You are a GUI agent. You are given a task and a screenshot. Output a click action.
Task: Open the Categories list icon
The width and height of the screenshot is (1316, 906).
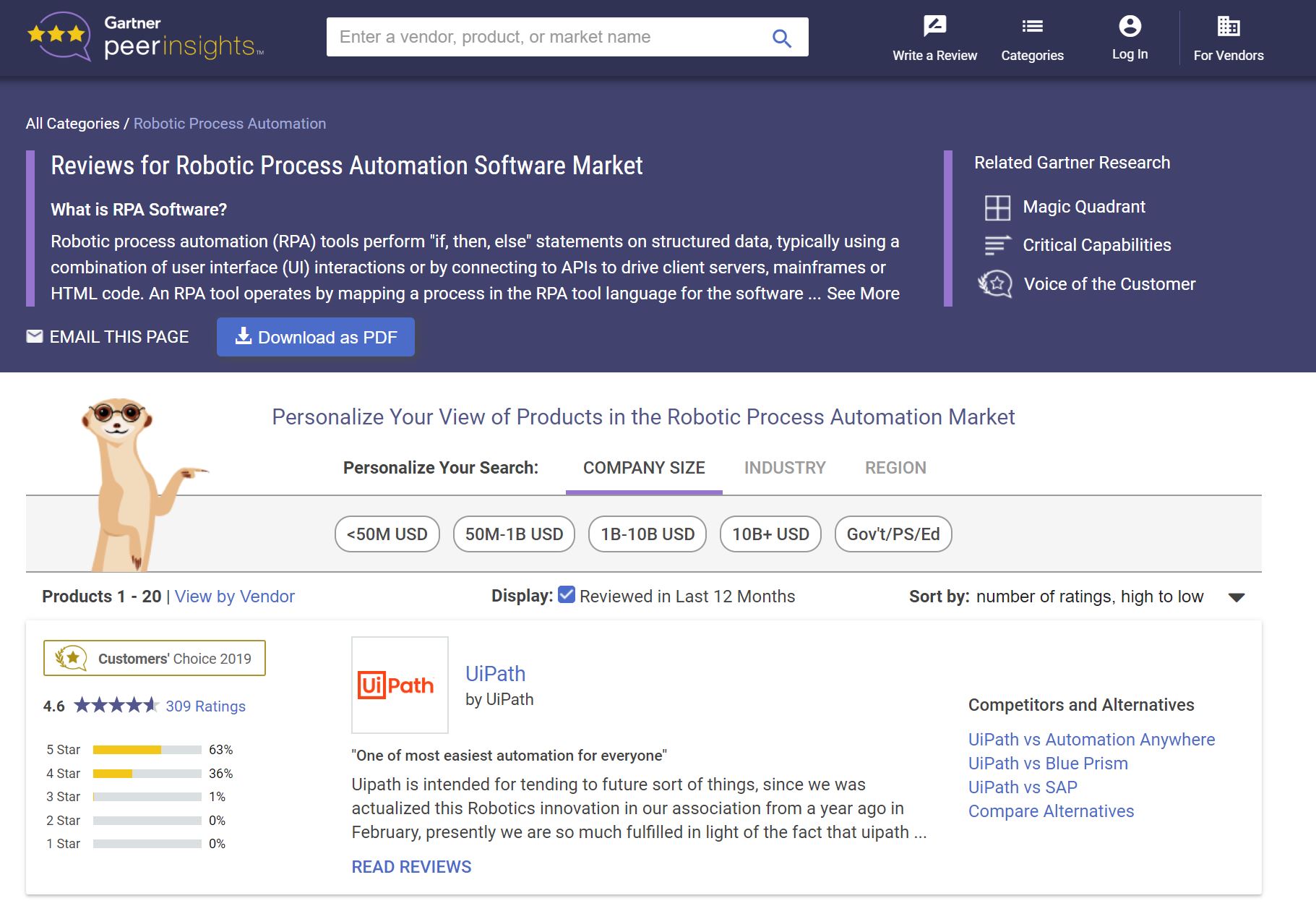click(1032, 27)
